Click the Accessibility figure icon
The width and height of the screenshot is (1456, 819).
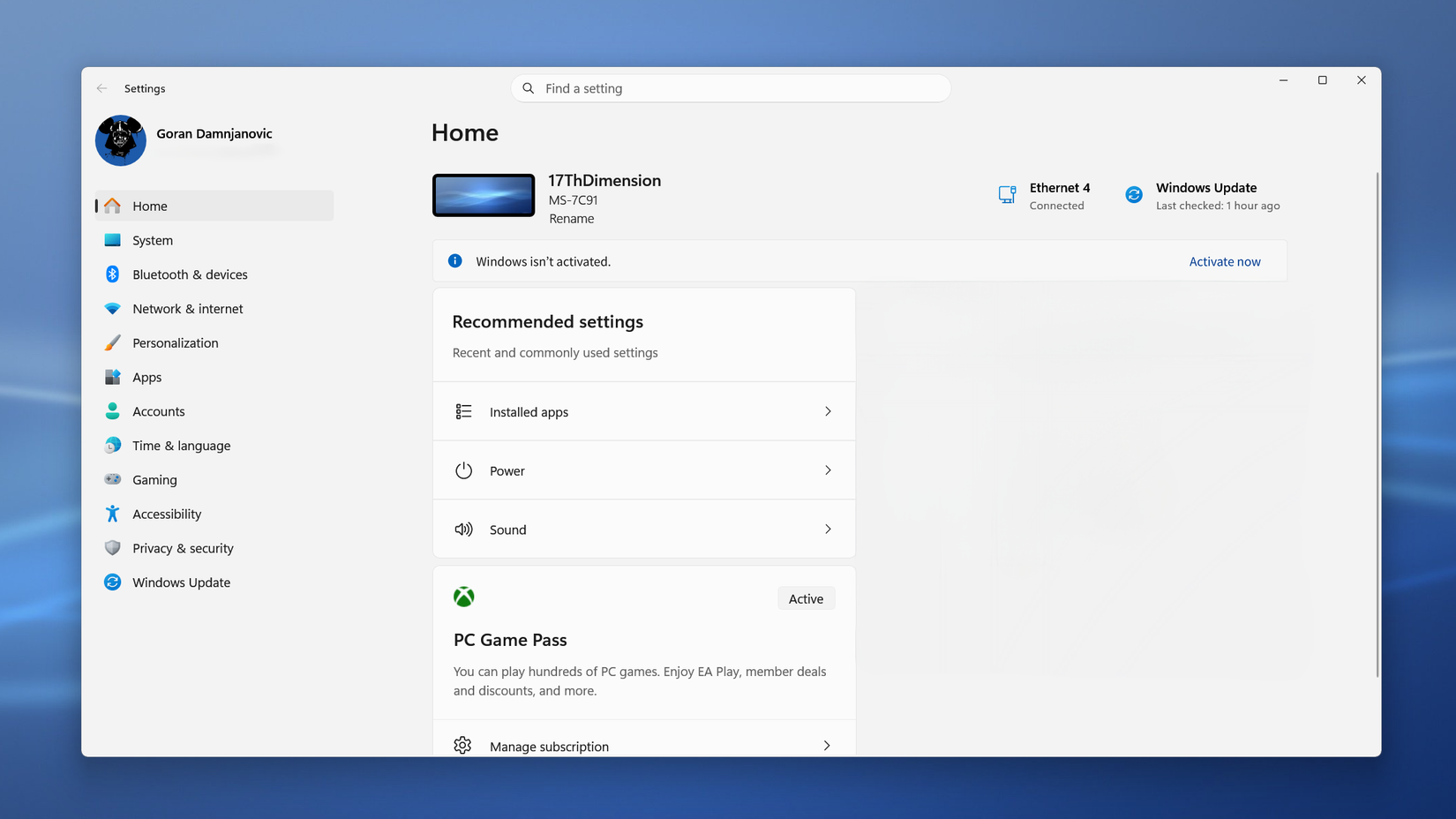coord(112,514)
